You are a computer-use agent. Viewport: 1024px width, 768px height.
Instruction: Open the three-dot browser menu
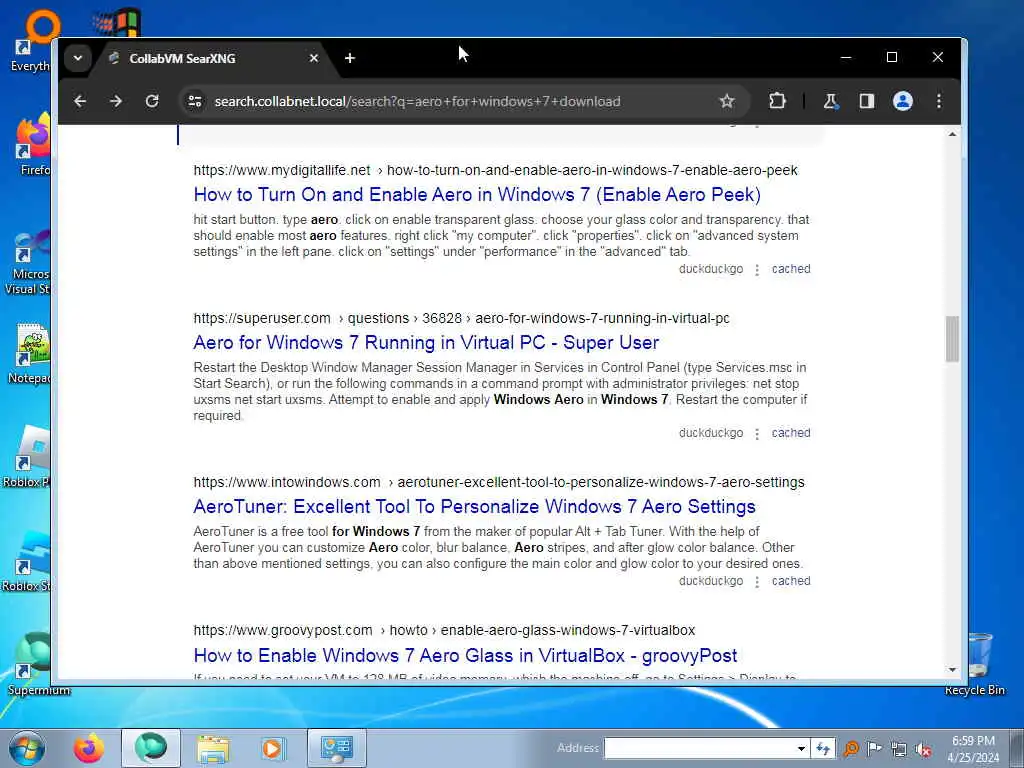939,101
